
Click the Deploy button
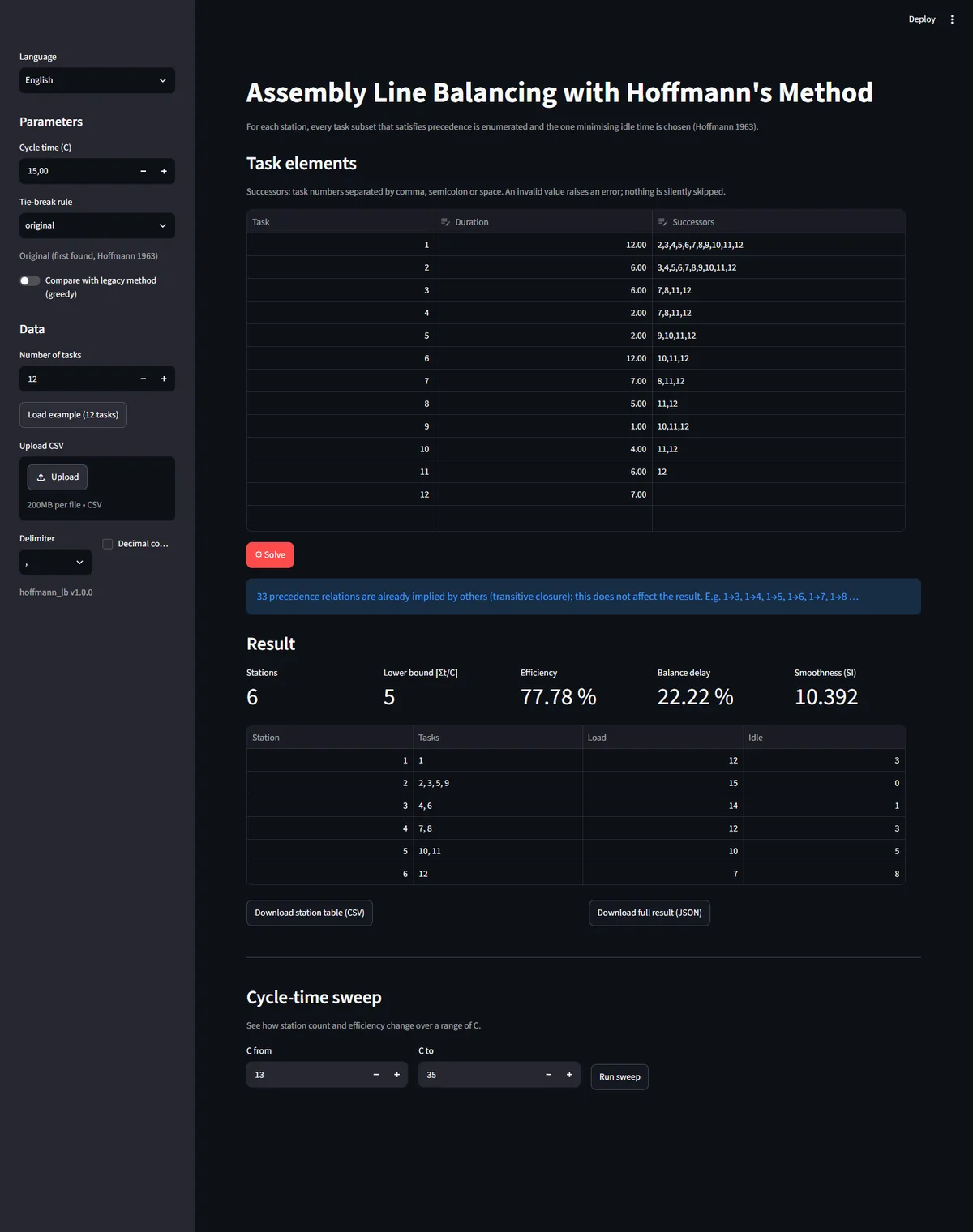point(922,19)
